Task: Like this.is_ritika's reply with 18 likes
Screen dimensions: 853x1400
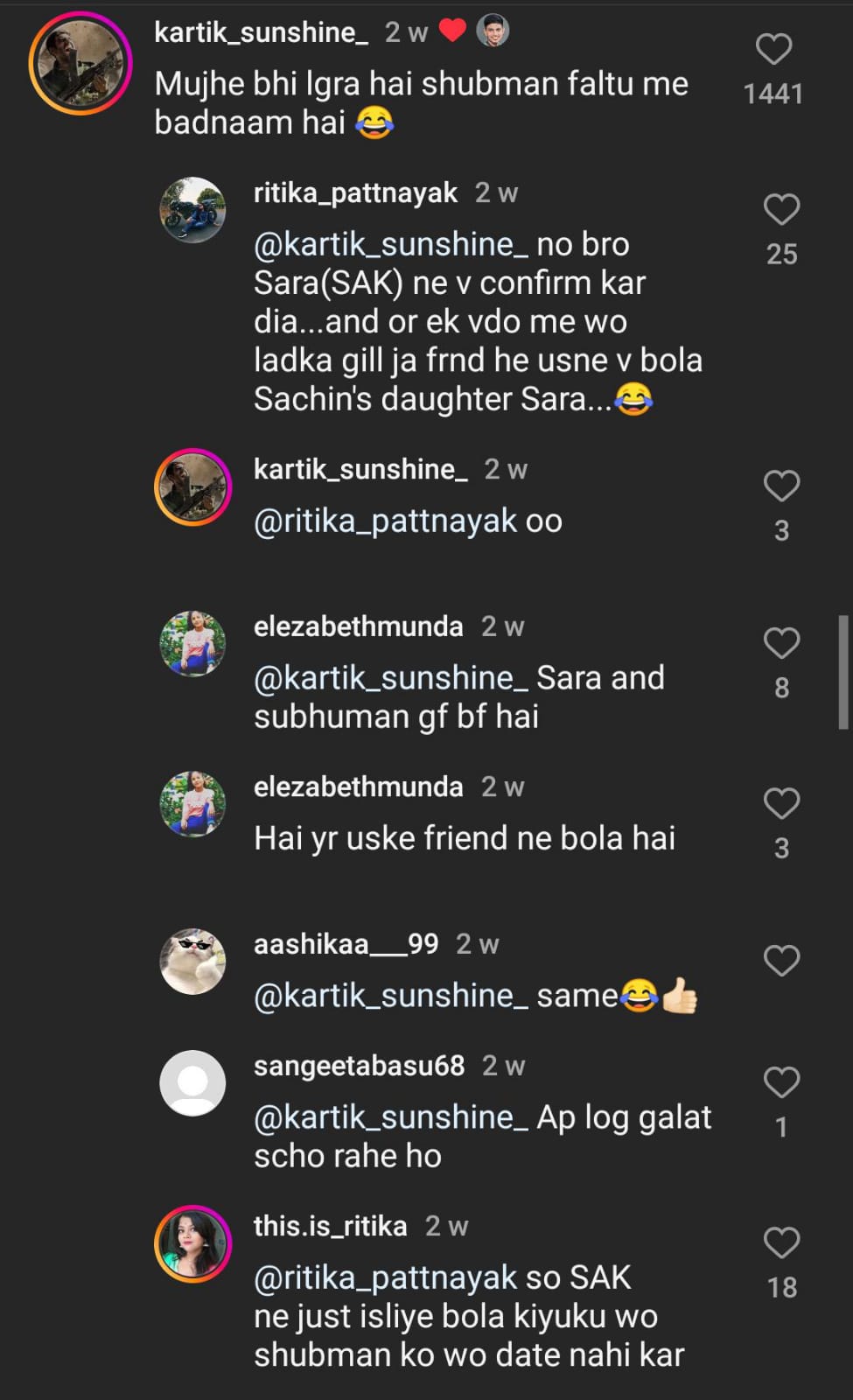Action: click(x=781, y=1243)
